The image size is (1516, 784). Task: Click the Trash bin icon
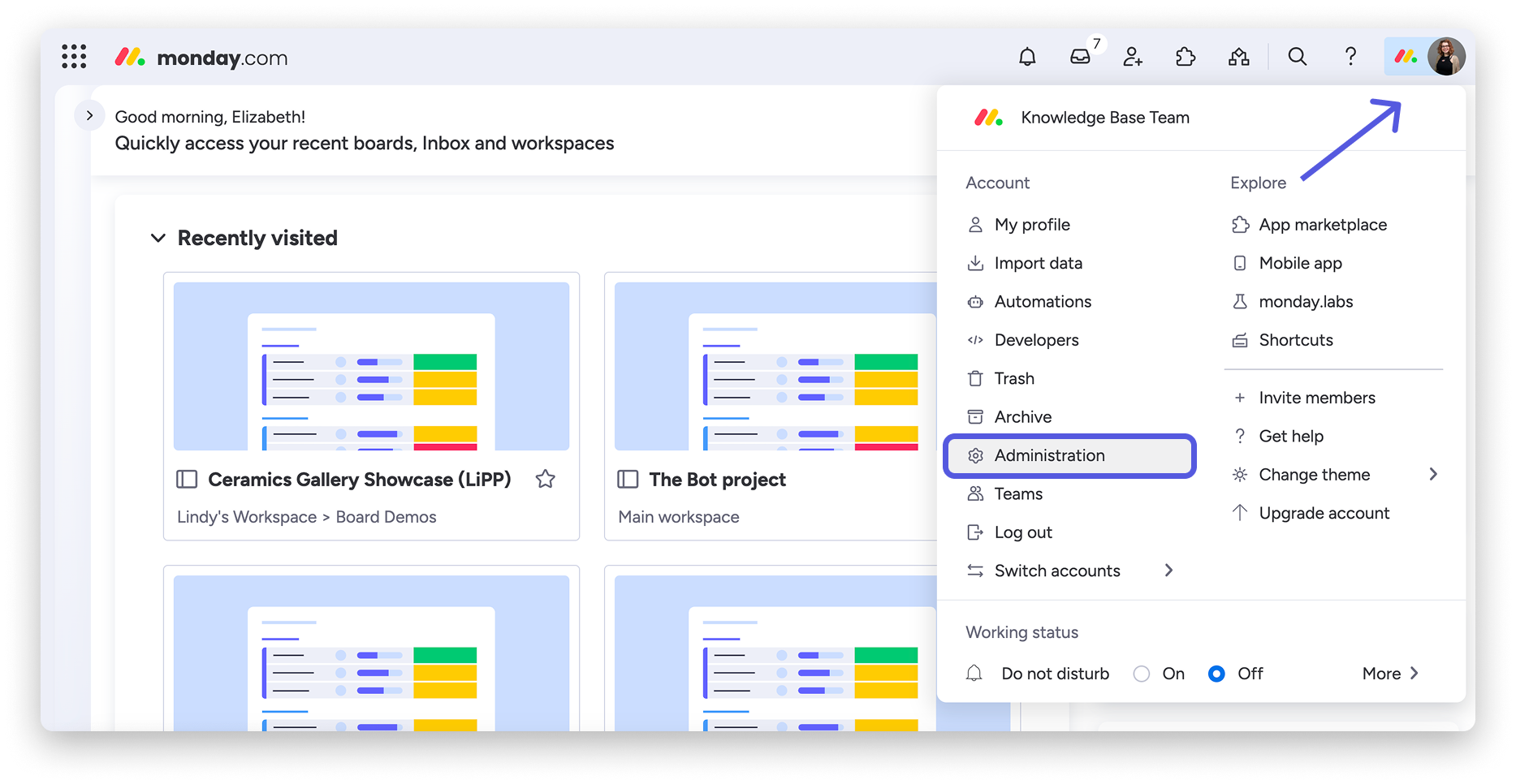point(975,379)
